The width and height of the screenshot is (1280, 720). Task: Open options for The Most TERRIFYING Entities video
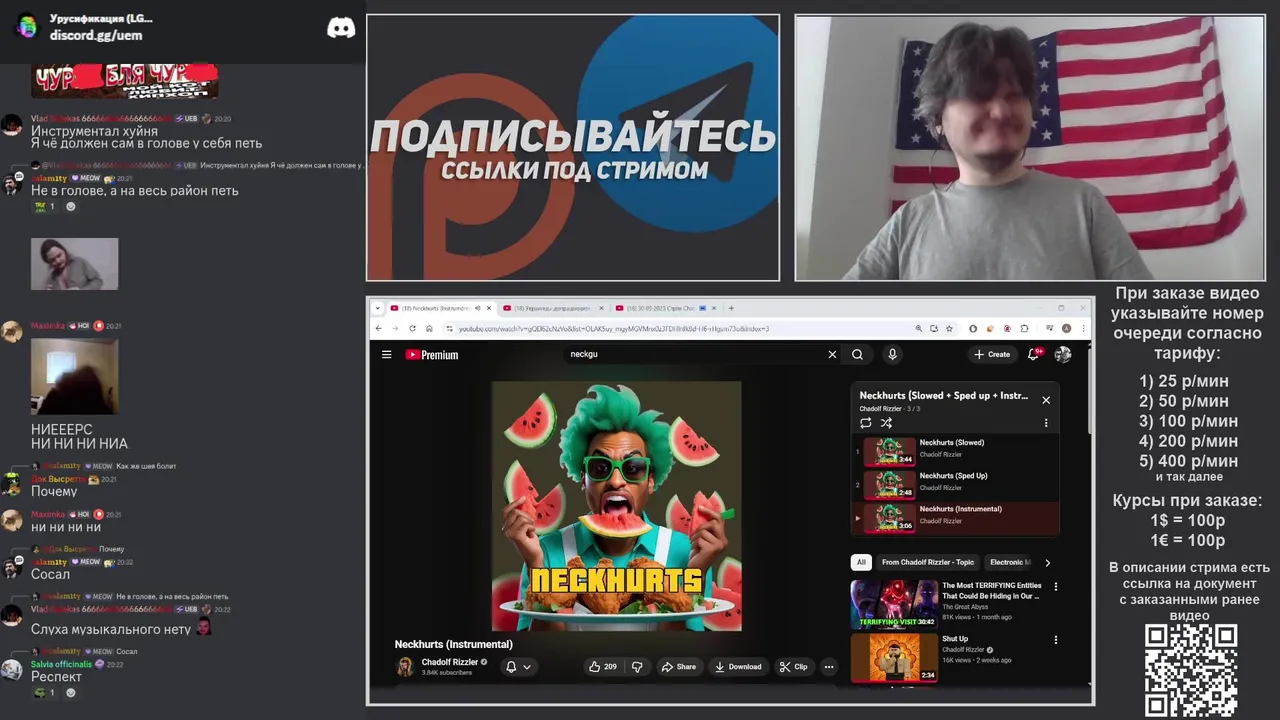1055,587
